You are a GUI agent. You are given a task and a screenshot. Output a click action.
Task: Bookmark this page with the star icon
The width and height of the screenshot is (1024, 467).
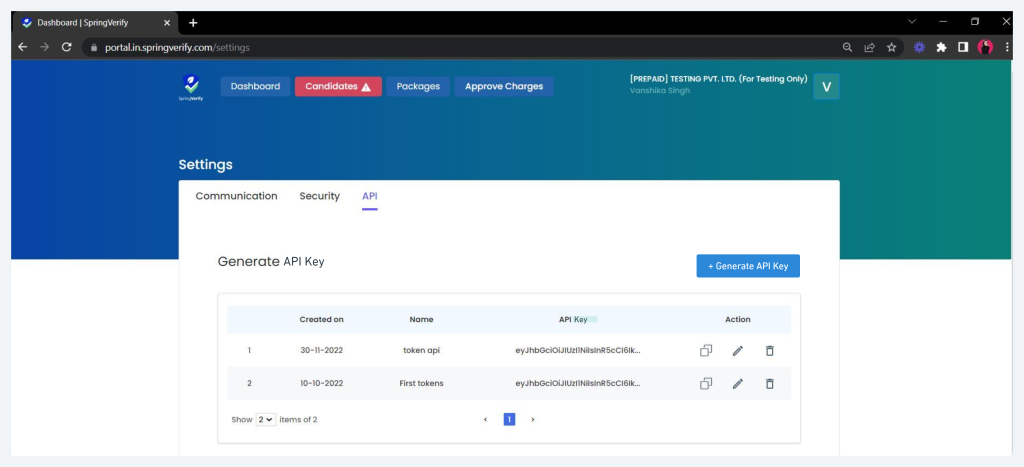point(891,47)
